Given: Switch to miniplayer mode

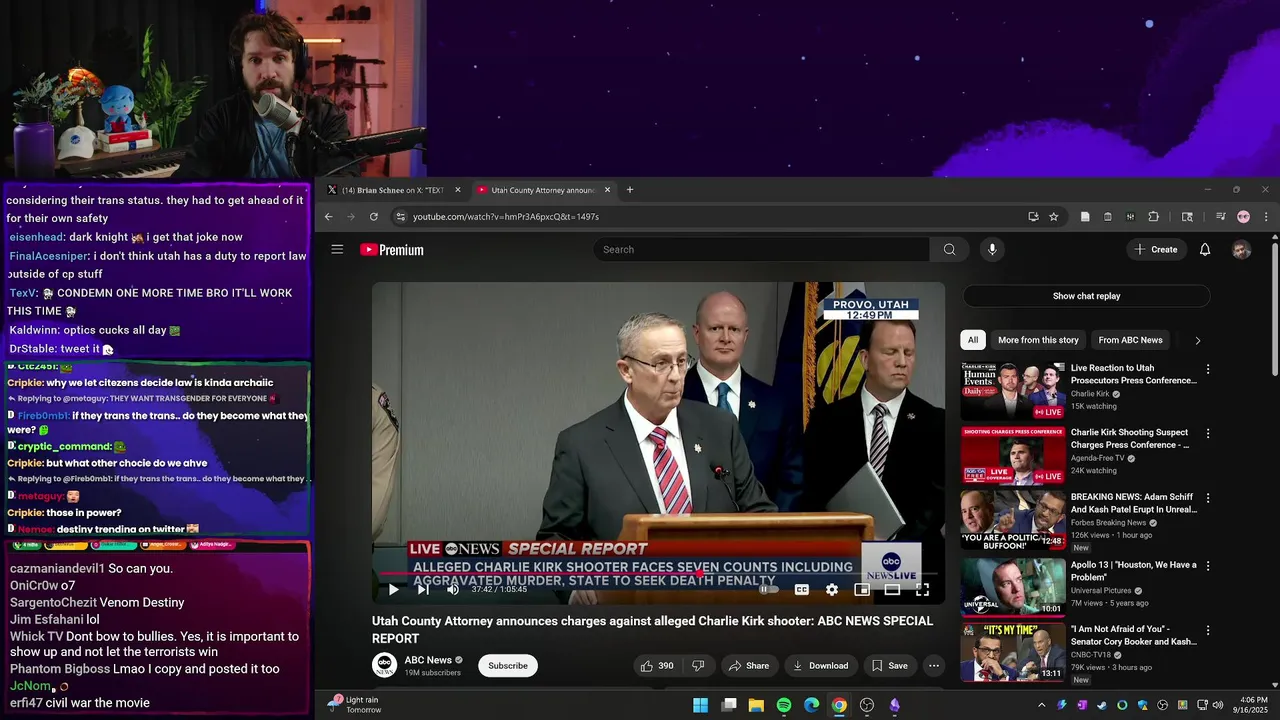Looking at the screenshot, I should click(x=862, y=590).
